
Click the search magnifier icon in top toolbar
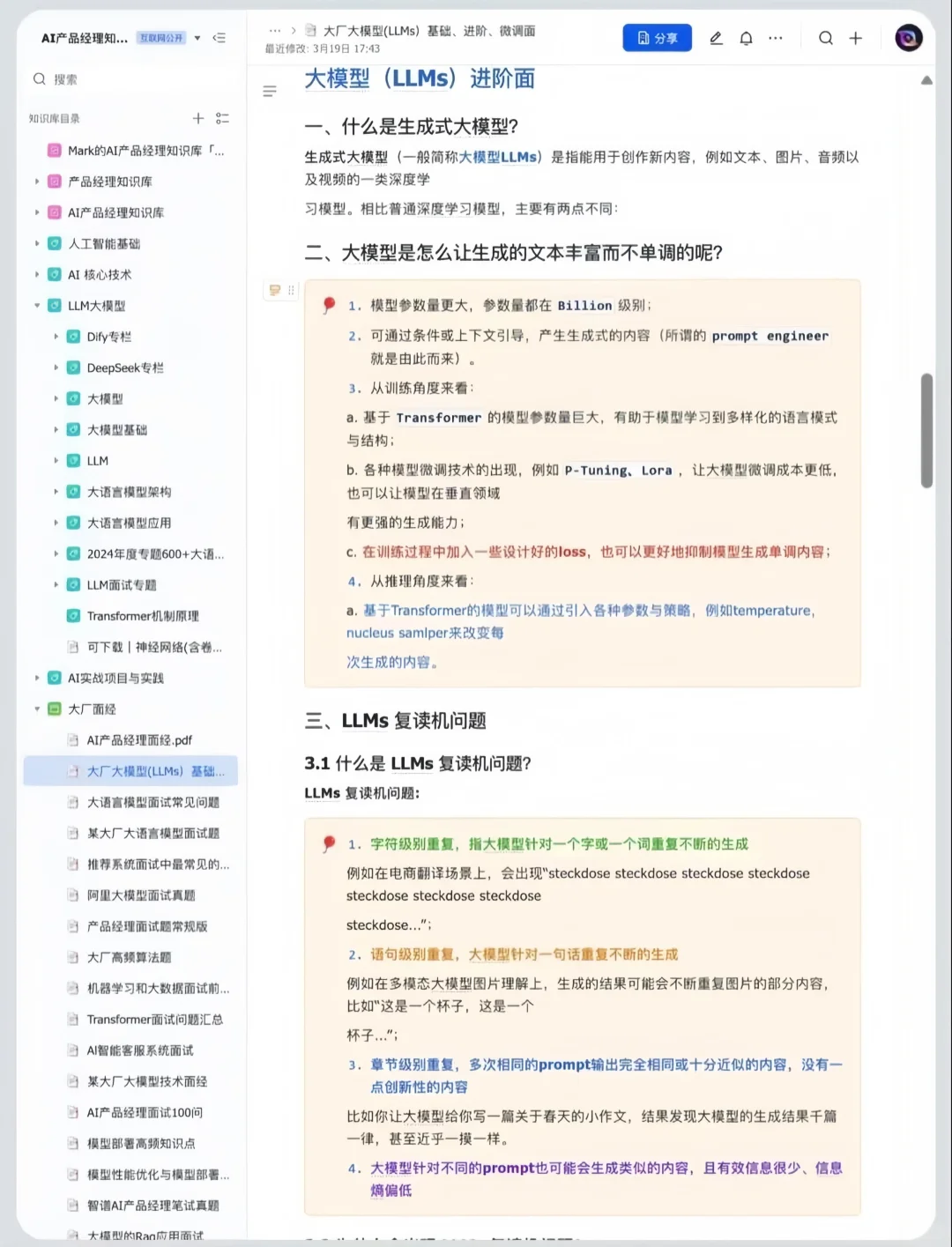pyautogui.click(x=825, y=38)
